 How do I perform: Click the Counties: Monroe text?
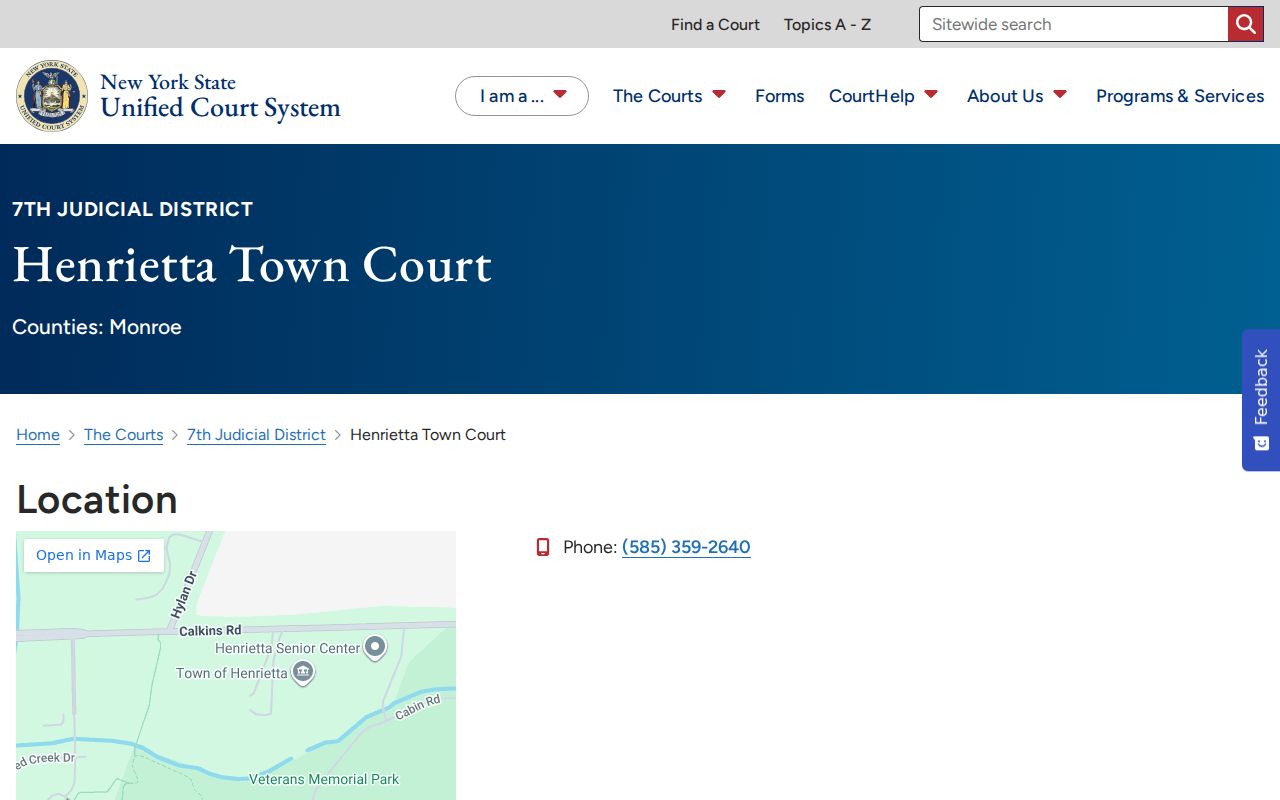pos(97,327)
